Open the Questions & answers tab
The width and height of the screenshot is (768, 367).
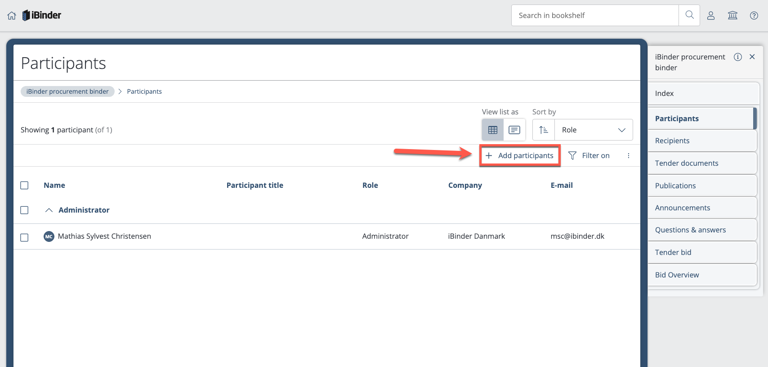pyautogui.click(x=702, y=230)
